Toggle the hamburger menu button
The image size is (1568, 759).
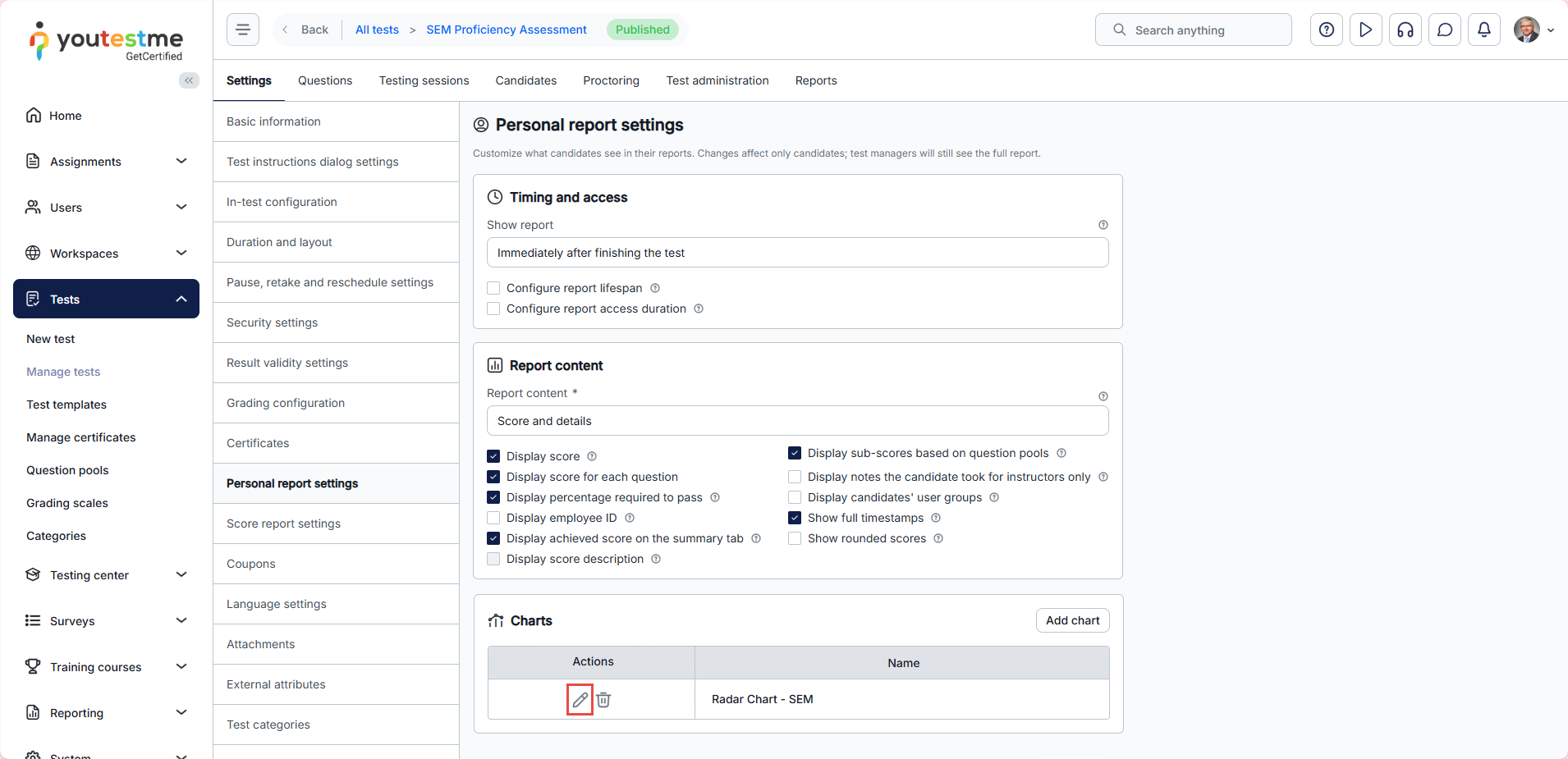pyautogui.click(x=243, y=30)
